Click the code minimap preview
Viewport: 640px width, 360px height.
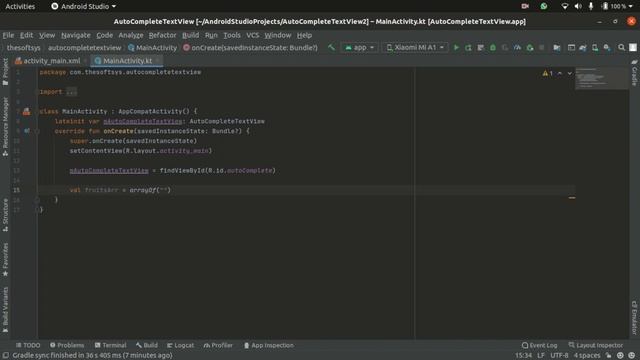(x=601, y=78)
